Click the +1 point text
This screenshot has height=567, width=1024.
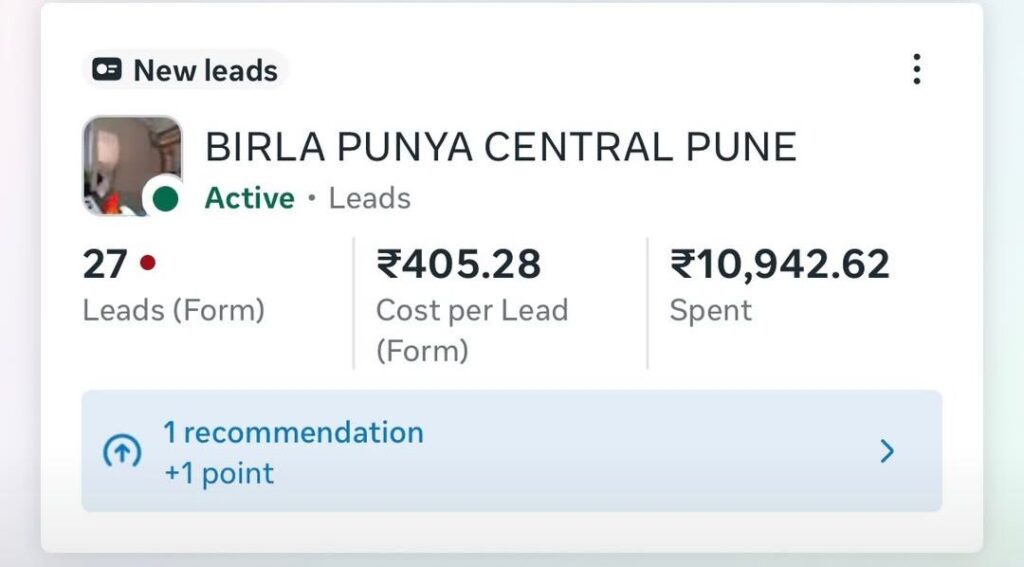tap(219, 473)
